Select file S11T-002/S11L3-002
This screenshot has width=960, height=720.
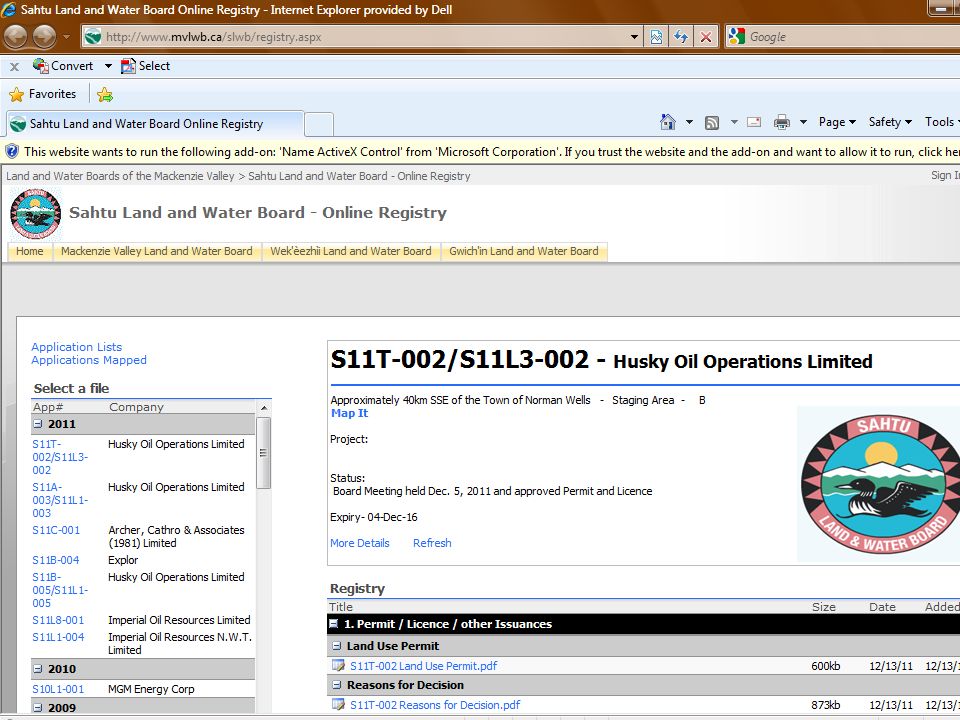[60, 457]
